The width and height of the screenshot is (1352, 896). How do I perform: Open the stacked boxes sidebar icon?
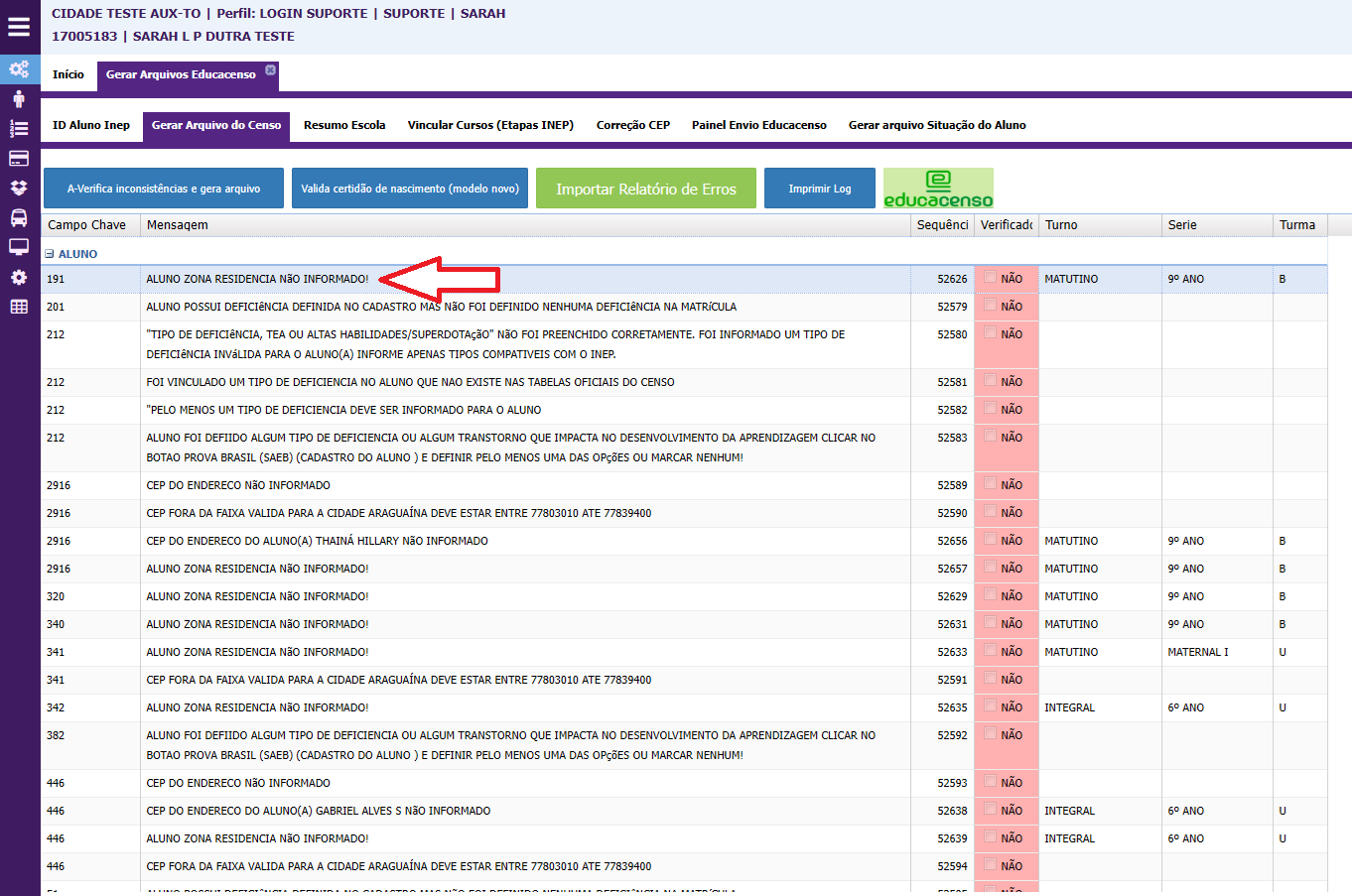[x=19, y=188]
